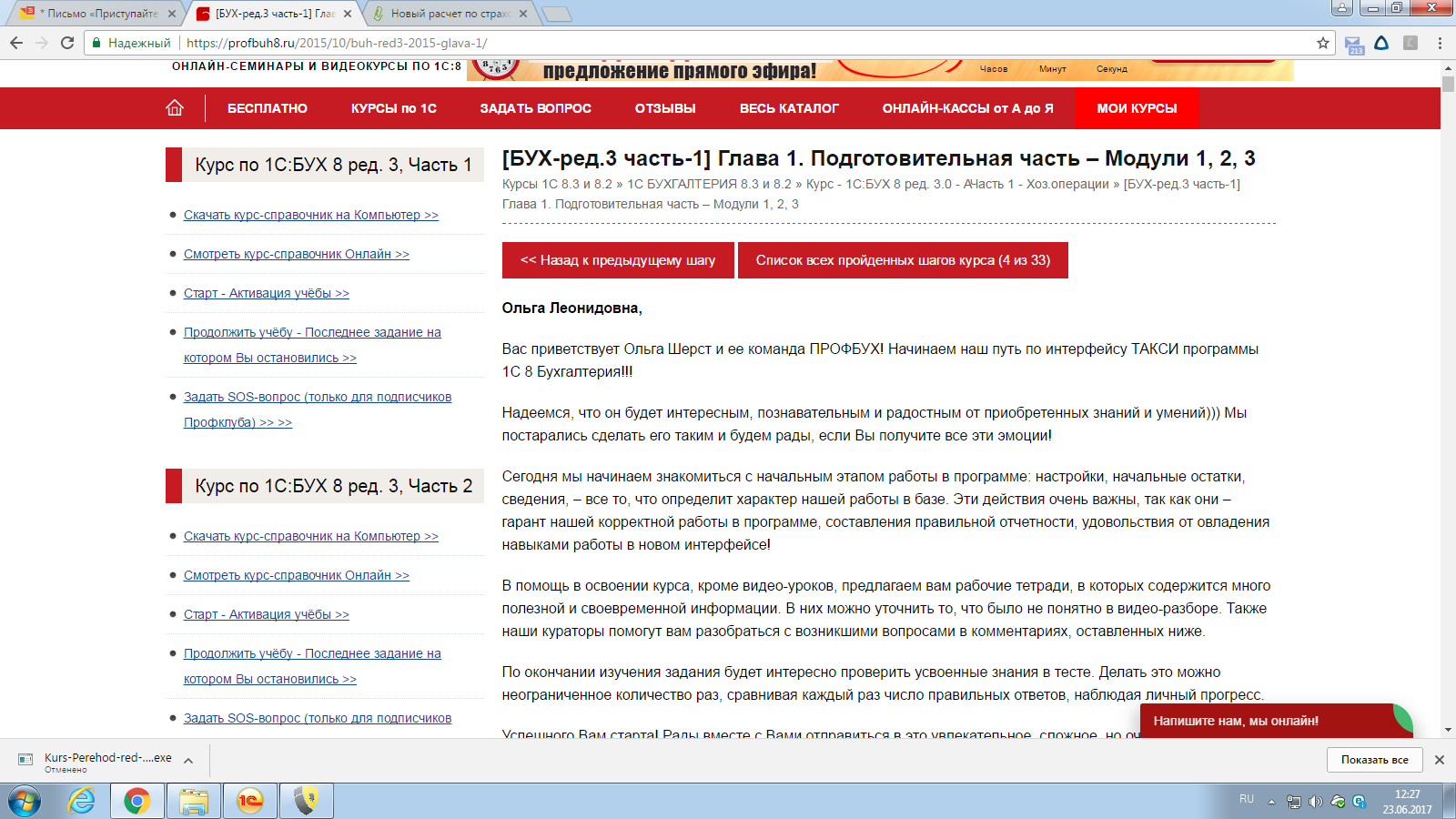1456x819 pixels.
Task: Follow the Смотреть курс-справочник Онлайн link for Часть 1
Action: pyautogui.click(x=296, y=254)
